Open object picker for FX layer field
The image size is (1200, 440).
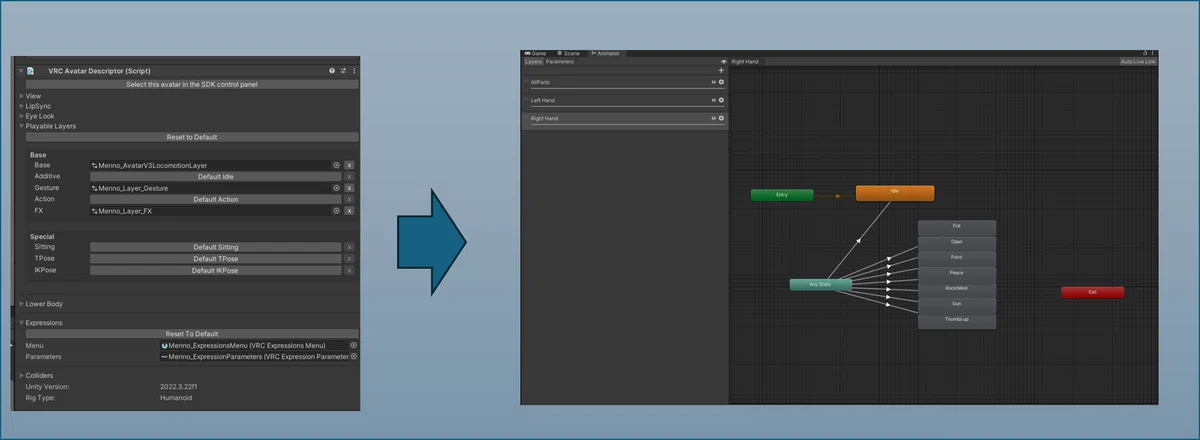pyautogui.click(x=336, y=211)
